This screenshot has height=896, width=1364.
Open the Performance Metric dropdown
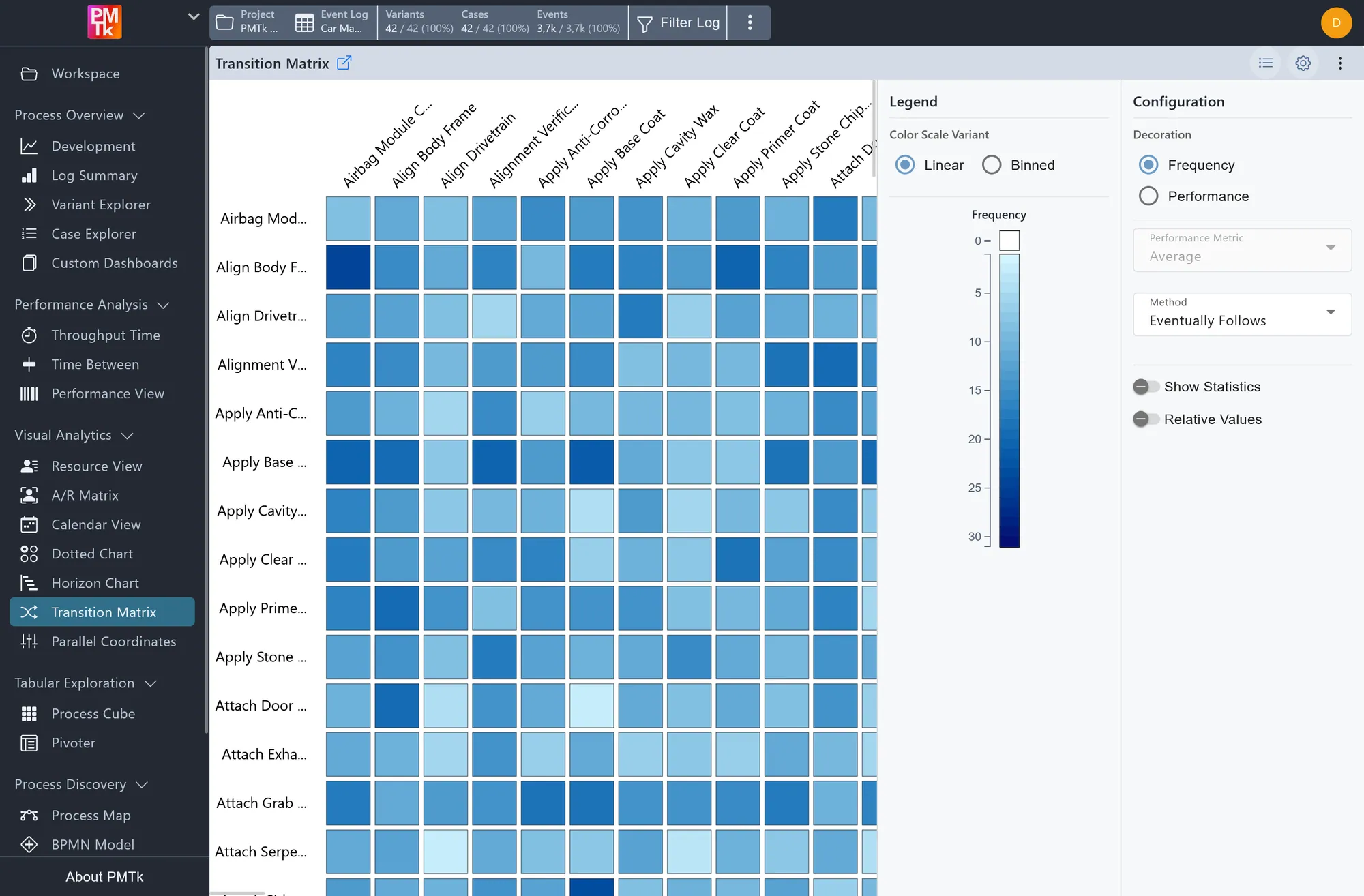coord(1242,250)
